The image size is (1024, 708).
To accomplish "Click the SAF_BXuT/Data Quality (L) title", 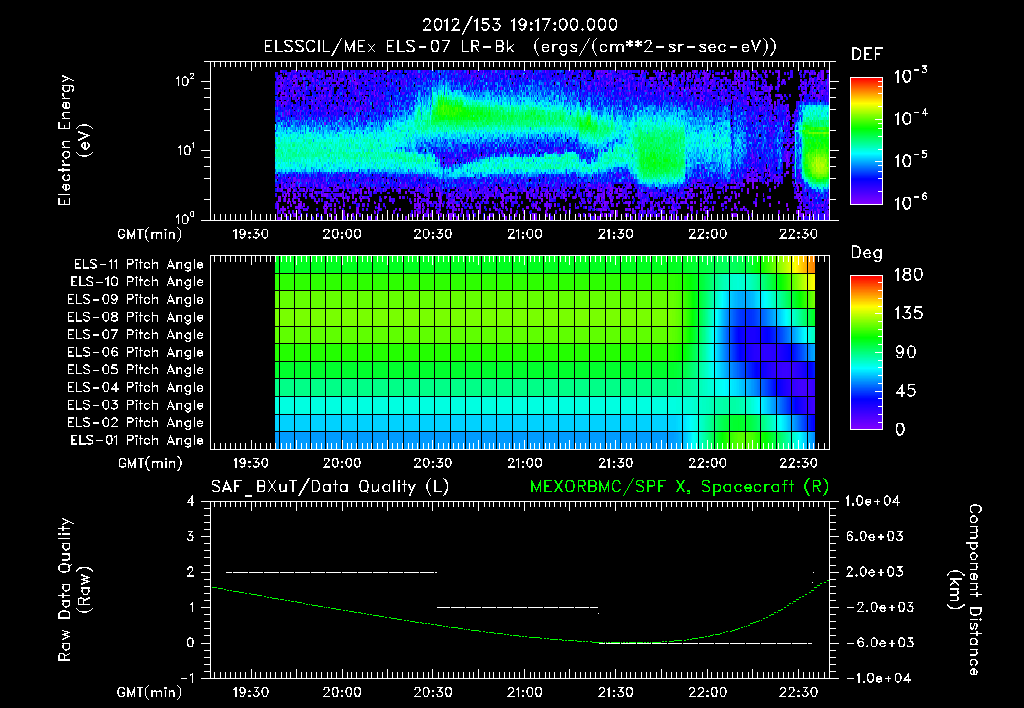I will pos(330,487).
